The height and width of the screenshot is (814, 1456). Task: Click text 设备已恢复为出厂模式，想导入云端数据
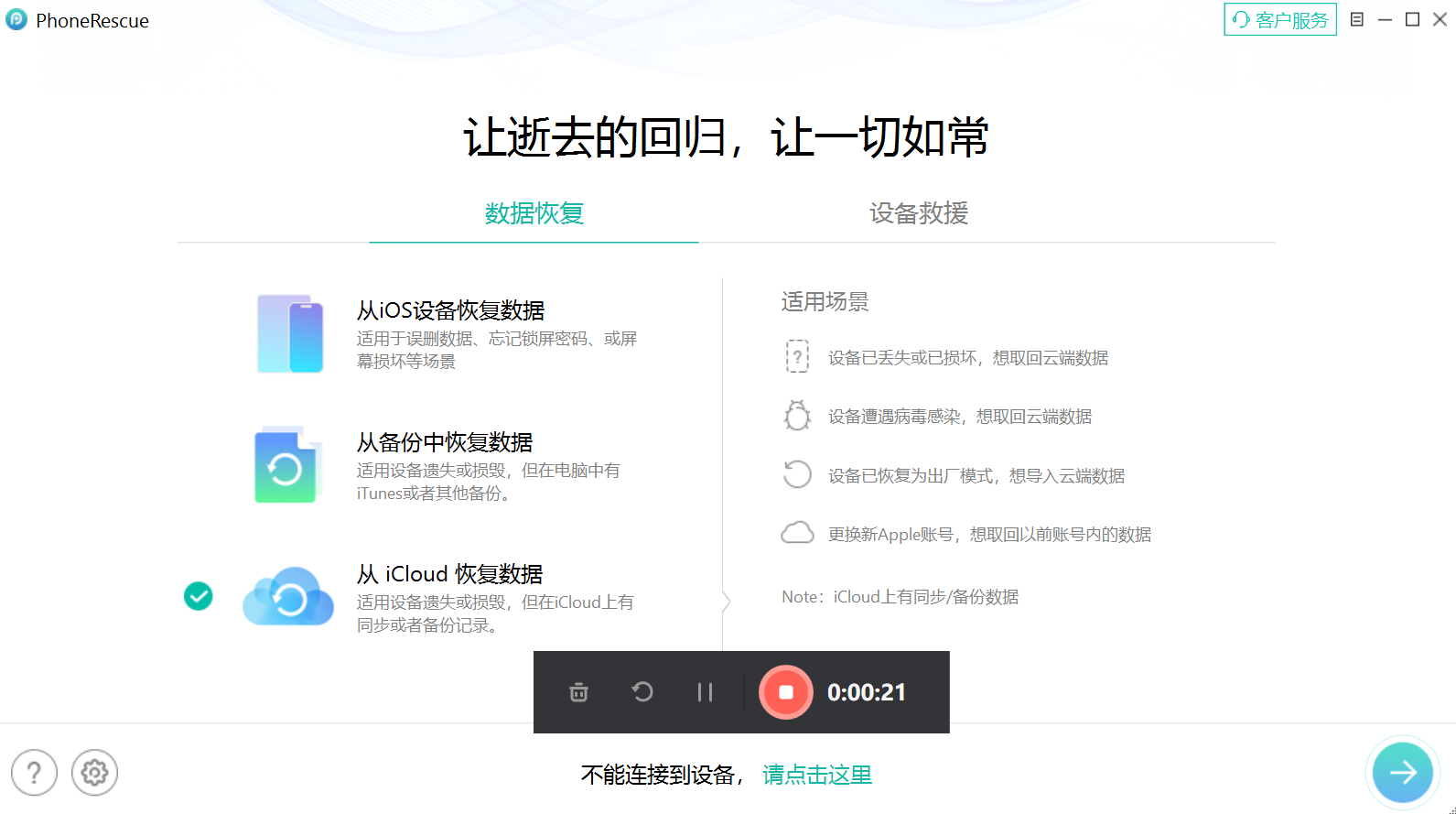click(x=976, y=476)
